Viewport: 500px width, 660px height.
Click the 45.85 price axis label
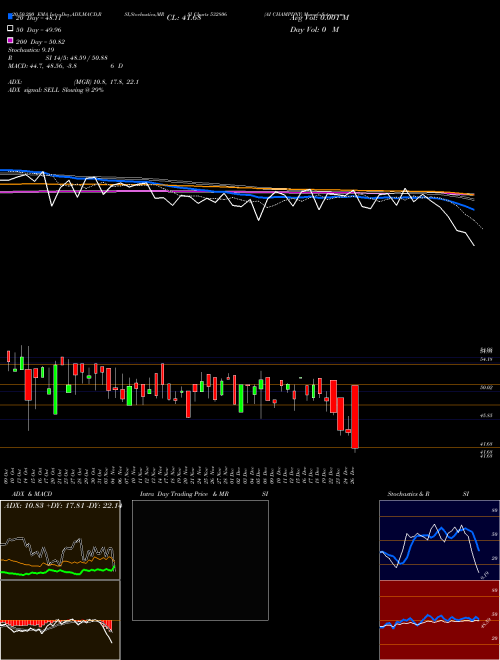pyautogui.click(x=487, y=415)
